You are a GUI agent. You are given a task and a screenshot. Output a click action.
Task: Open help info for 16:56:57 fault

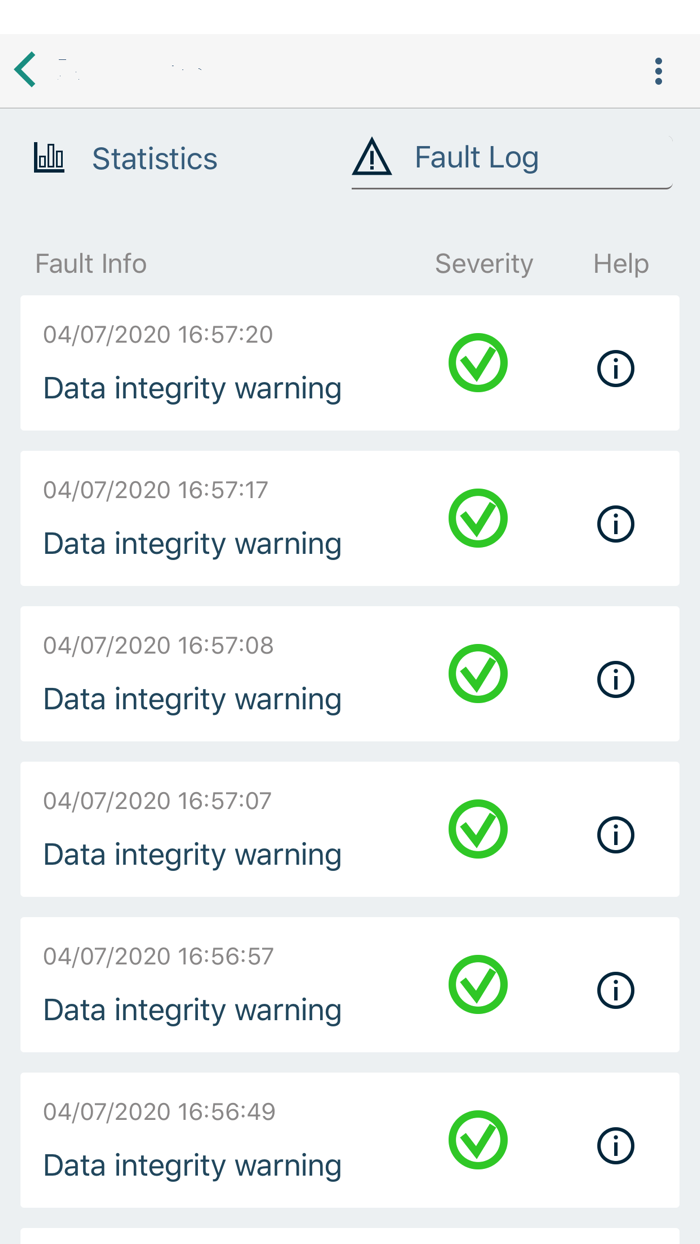point(616,990)
